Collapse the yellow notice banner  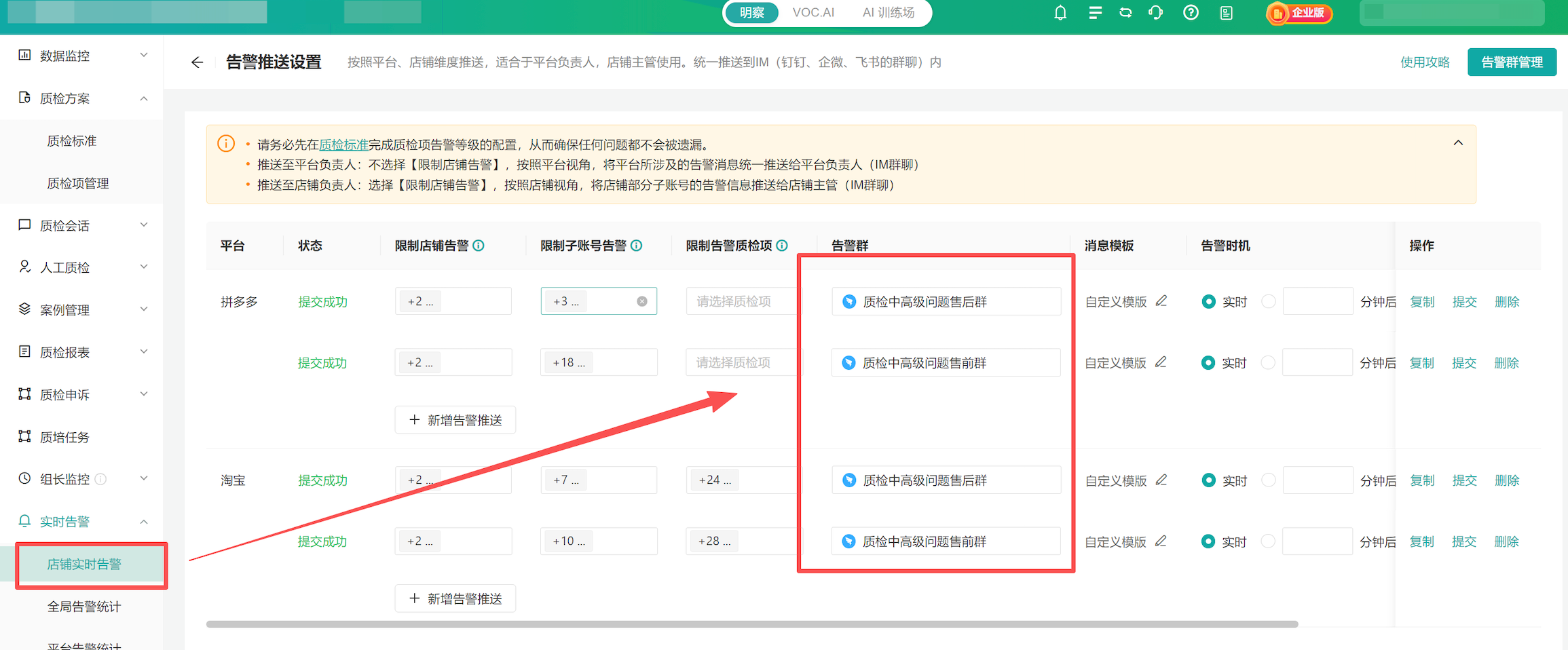(1459, 142)
